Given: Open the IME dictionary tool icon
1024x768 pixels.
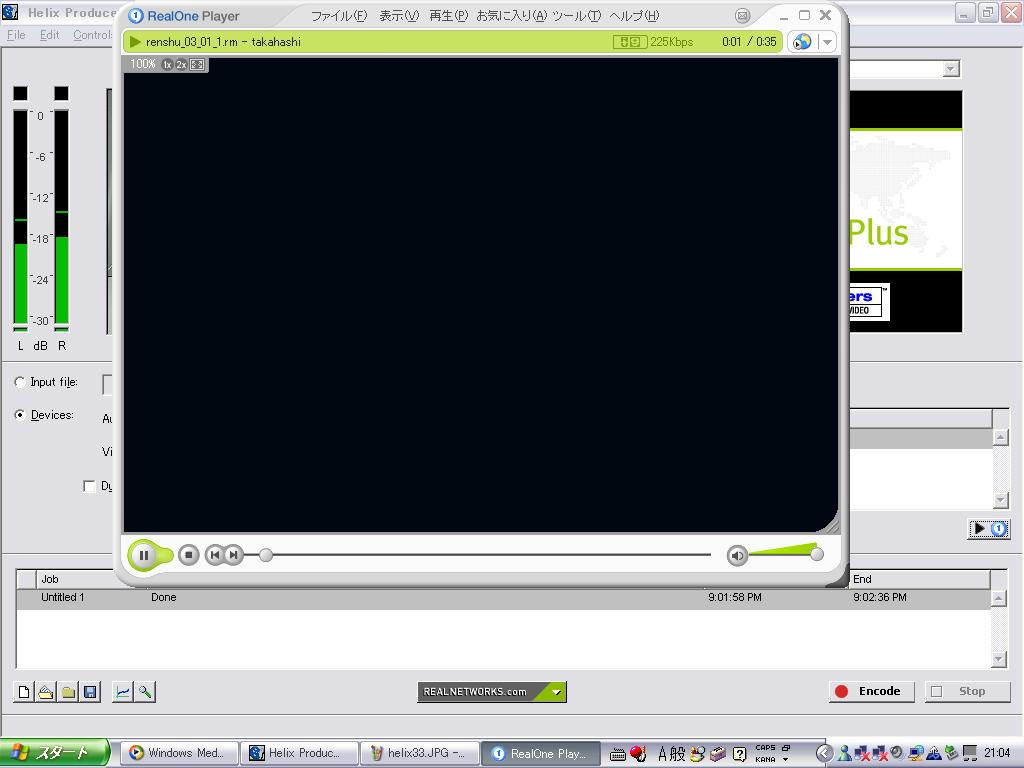Looking at the screenshot, I should click(x=718, y=754).
